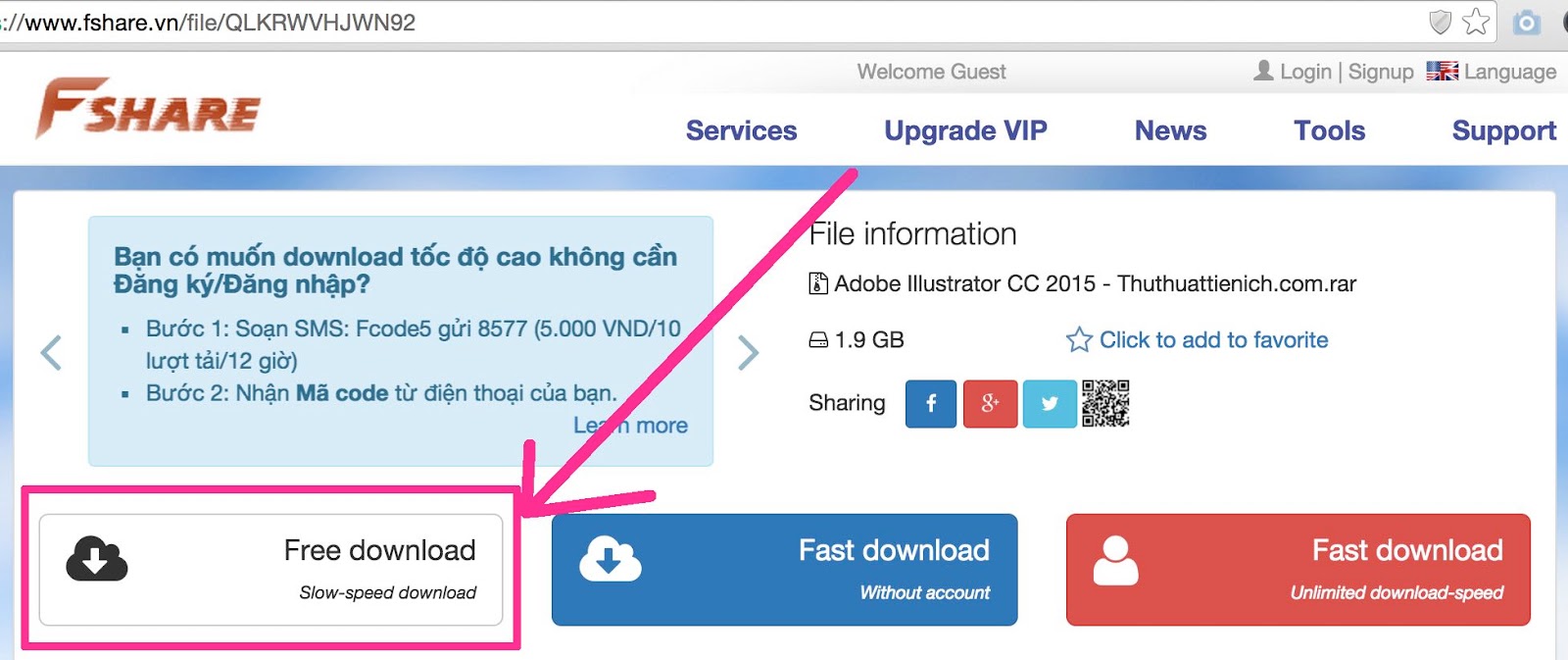Bookmark page with the address bar star

1476,22
